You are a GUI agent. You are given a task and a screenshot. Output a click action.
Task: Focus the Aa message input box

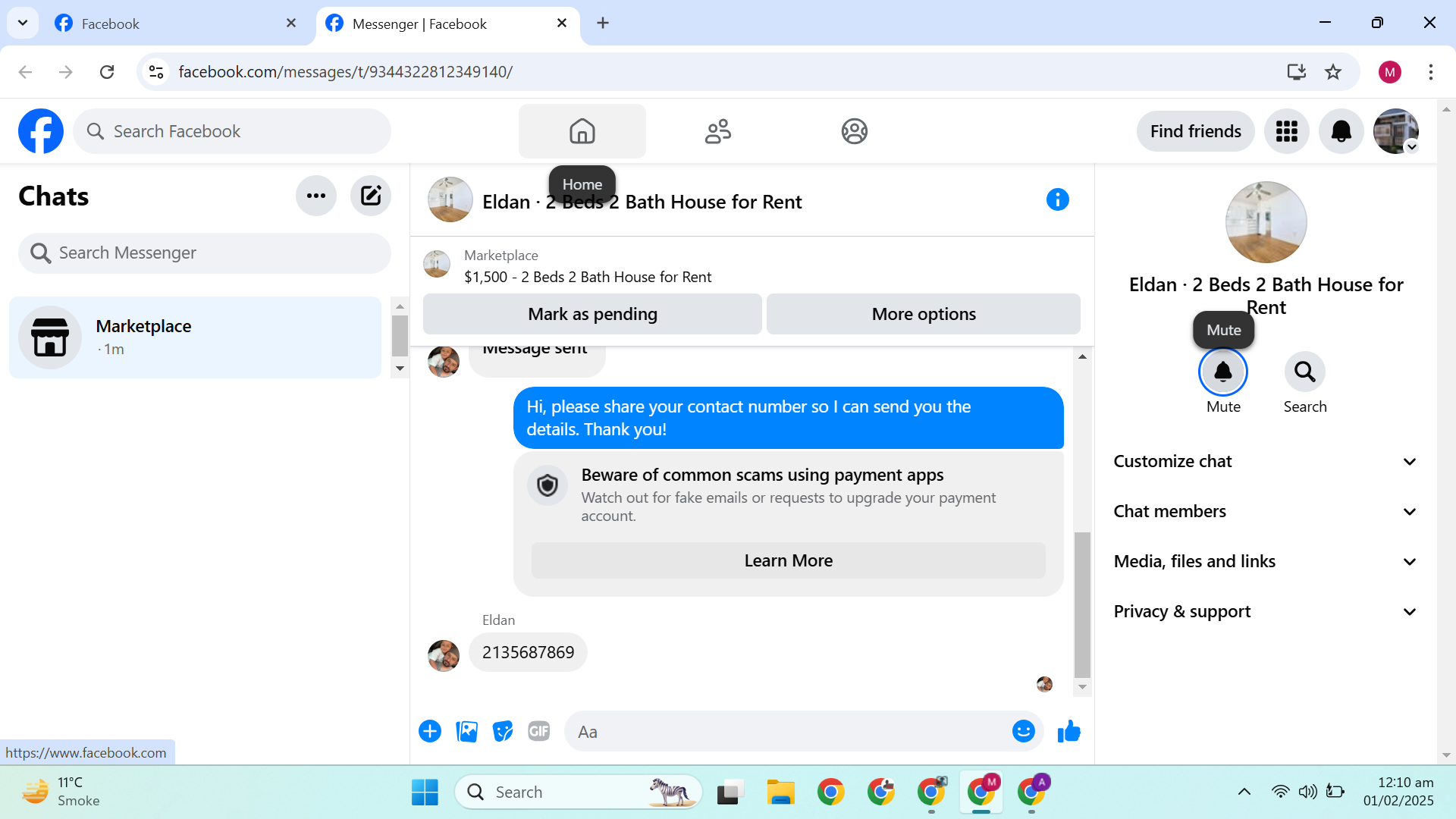coord(789,731)
